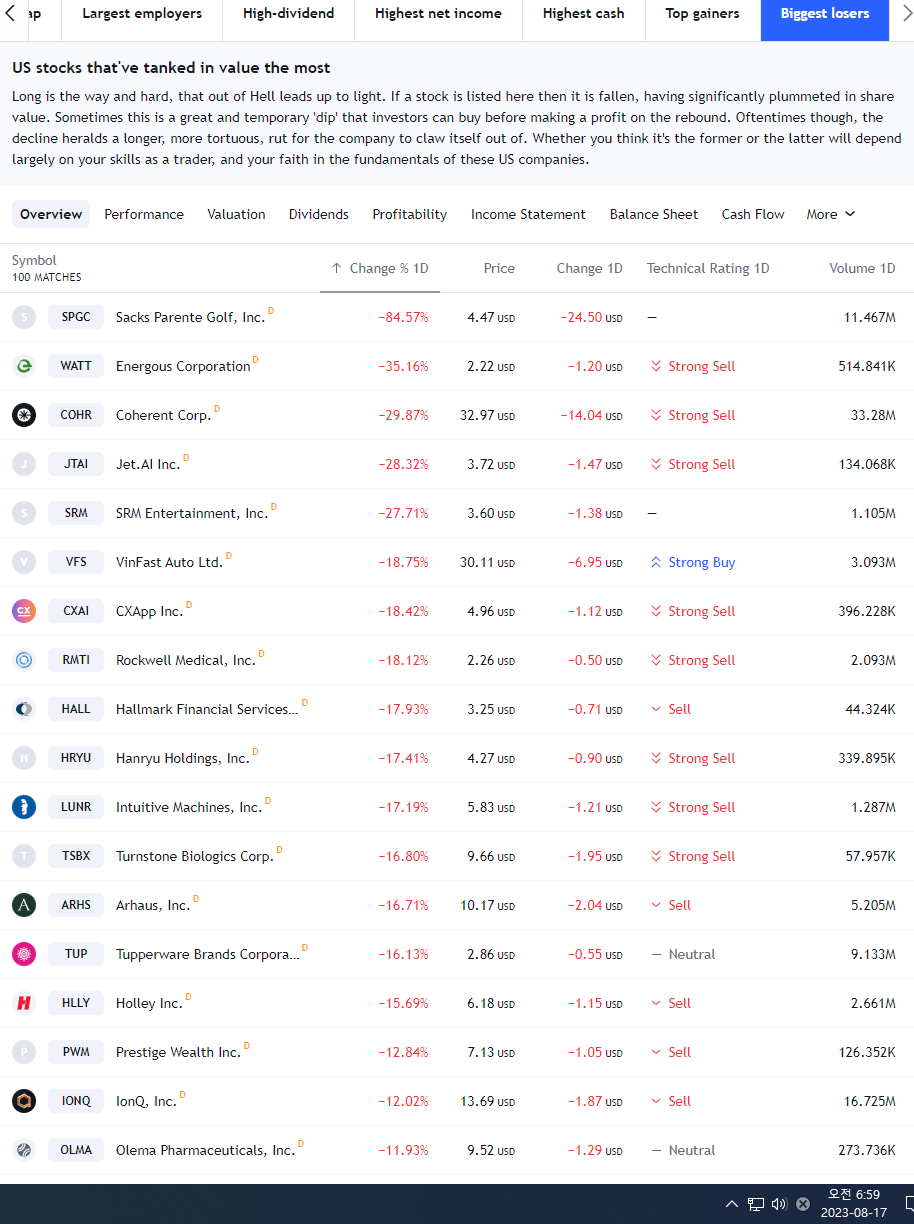Select the Dividends column set
Viewport: 914px width, 1224px height.
tap(319, 214)
